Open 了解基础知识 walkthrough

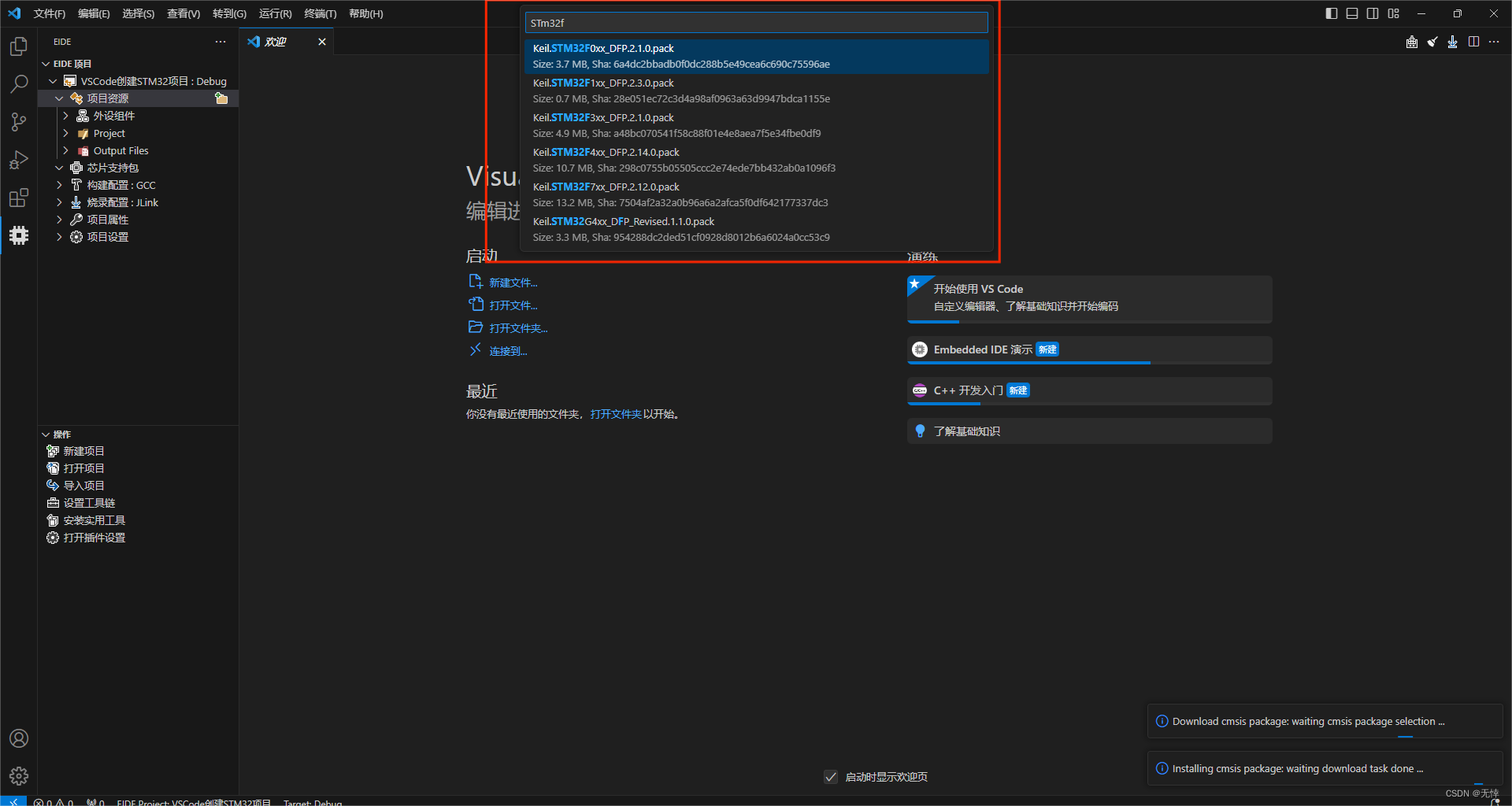1089,431
